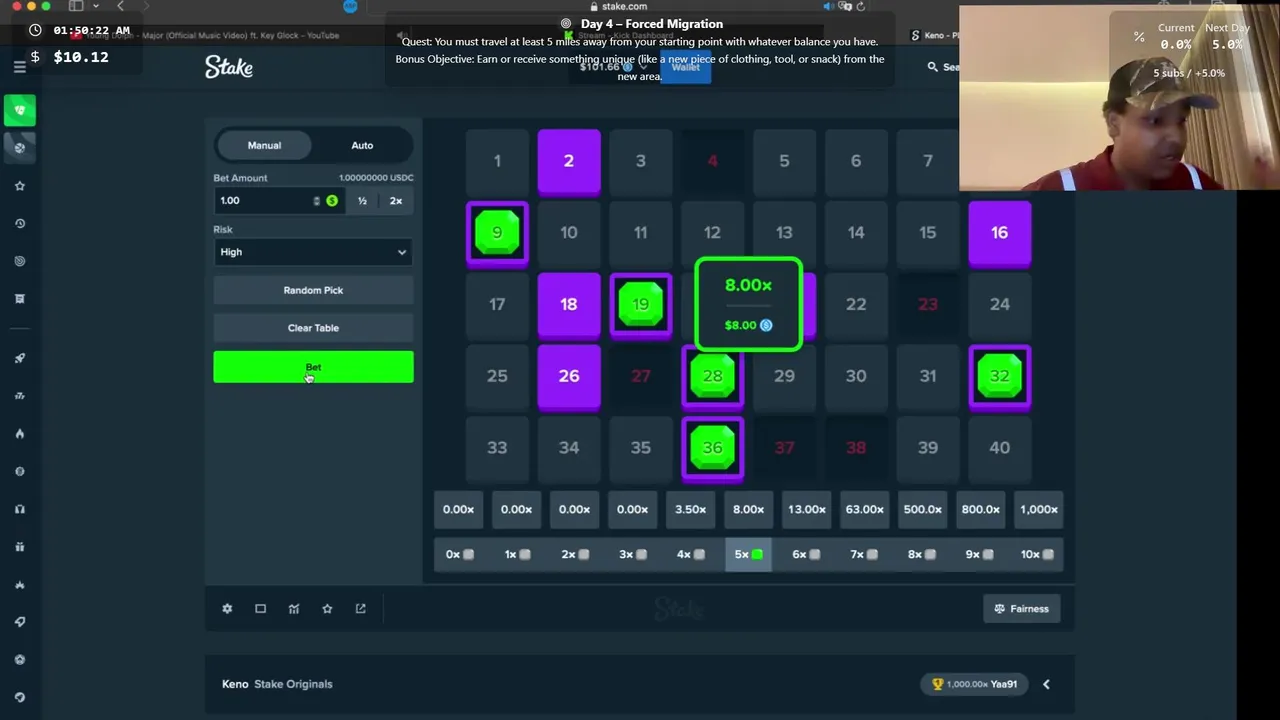Click the green Bet button
1280x720 pixels.
[313, 367]
